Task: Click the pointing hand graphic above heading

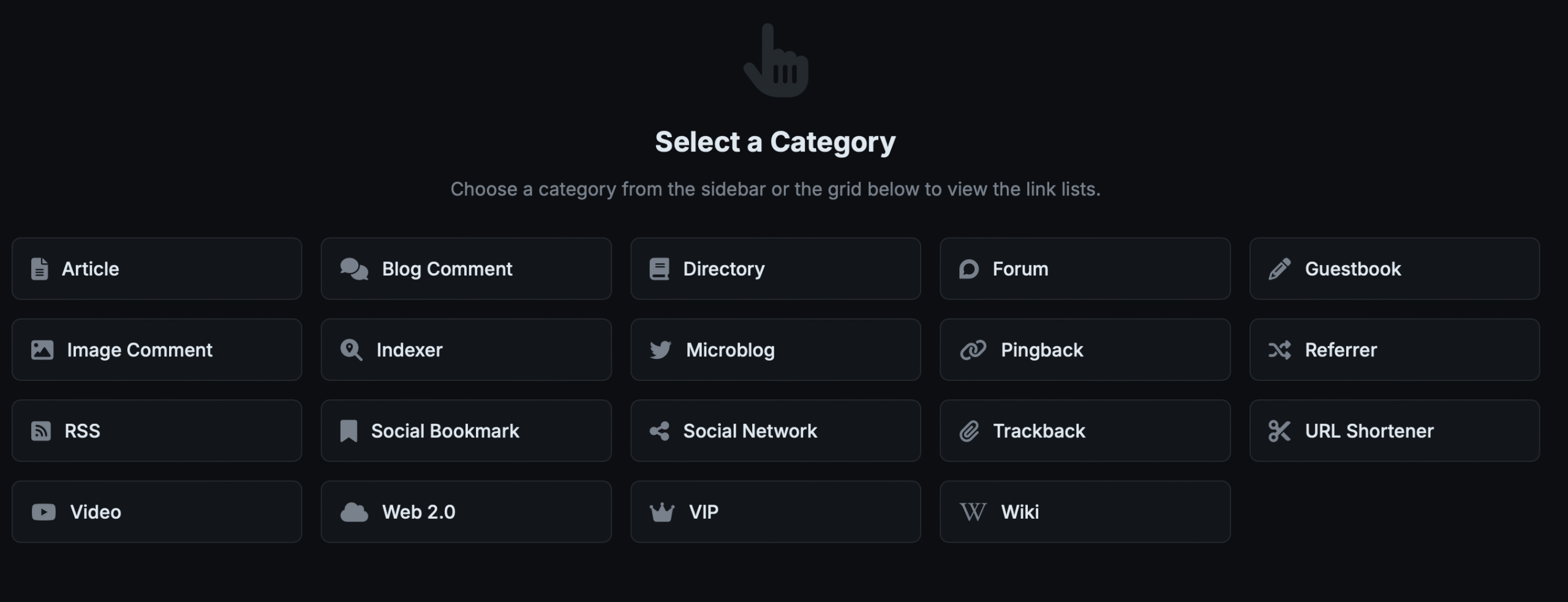Action: [776, 61]
